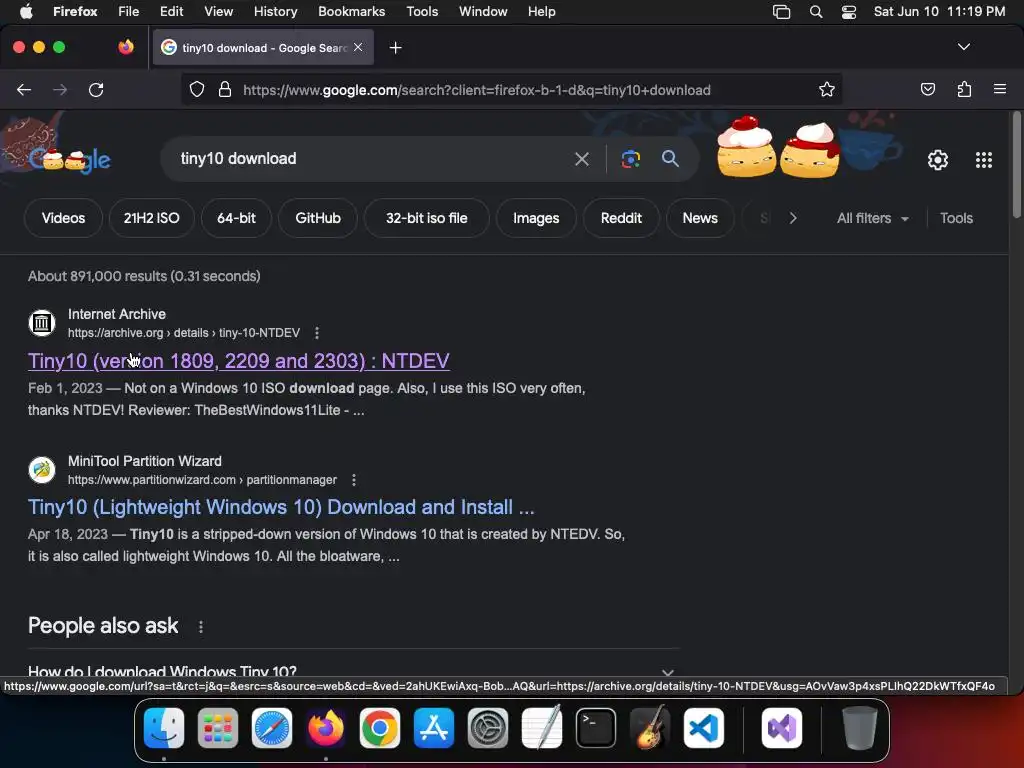Expand How do I download Windows Tiny 10 question
This screenshot has height=768, width=1024.
pos(353,671)
